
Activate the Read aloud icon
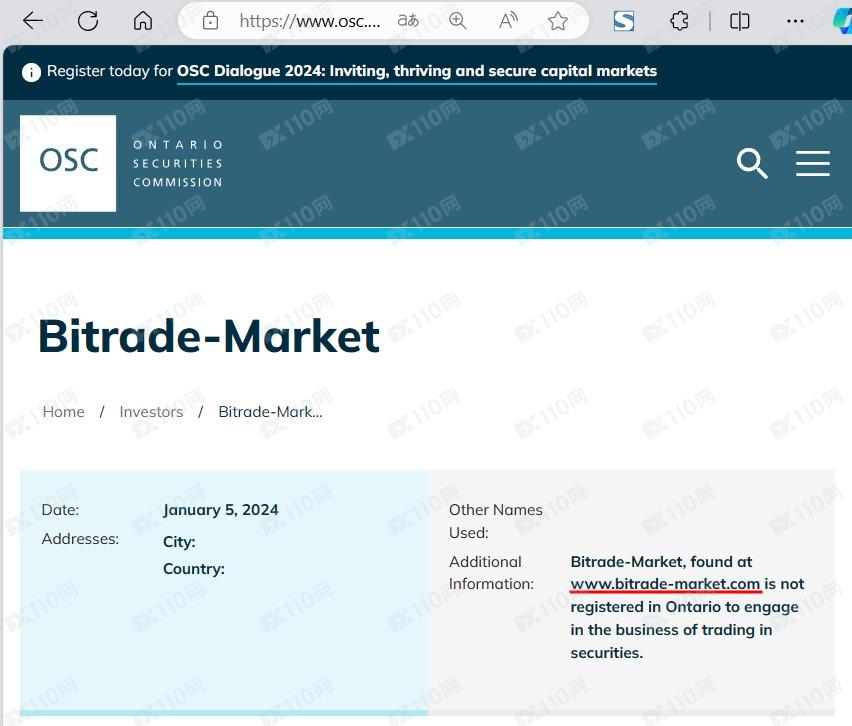tap(507, 20)
